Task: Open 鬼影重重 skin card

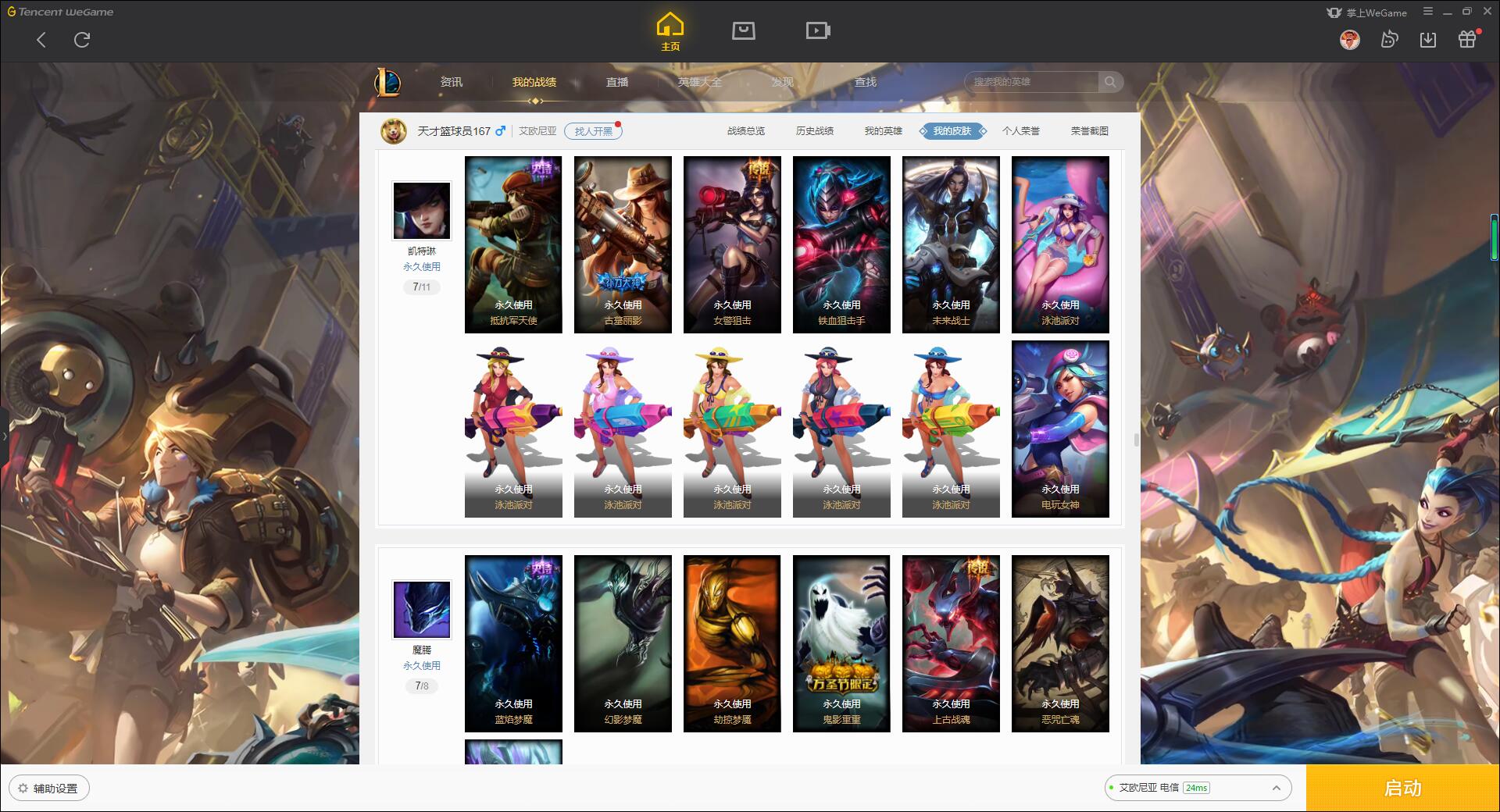Action: tap(841, 643)
